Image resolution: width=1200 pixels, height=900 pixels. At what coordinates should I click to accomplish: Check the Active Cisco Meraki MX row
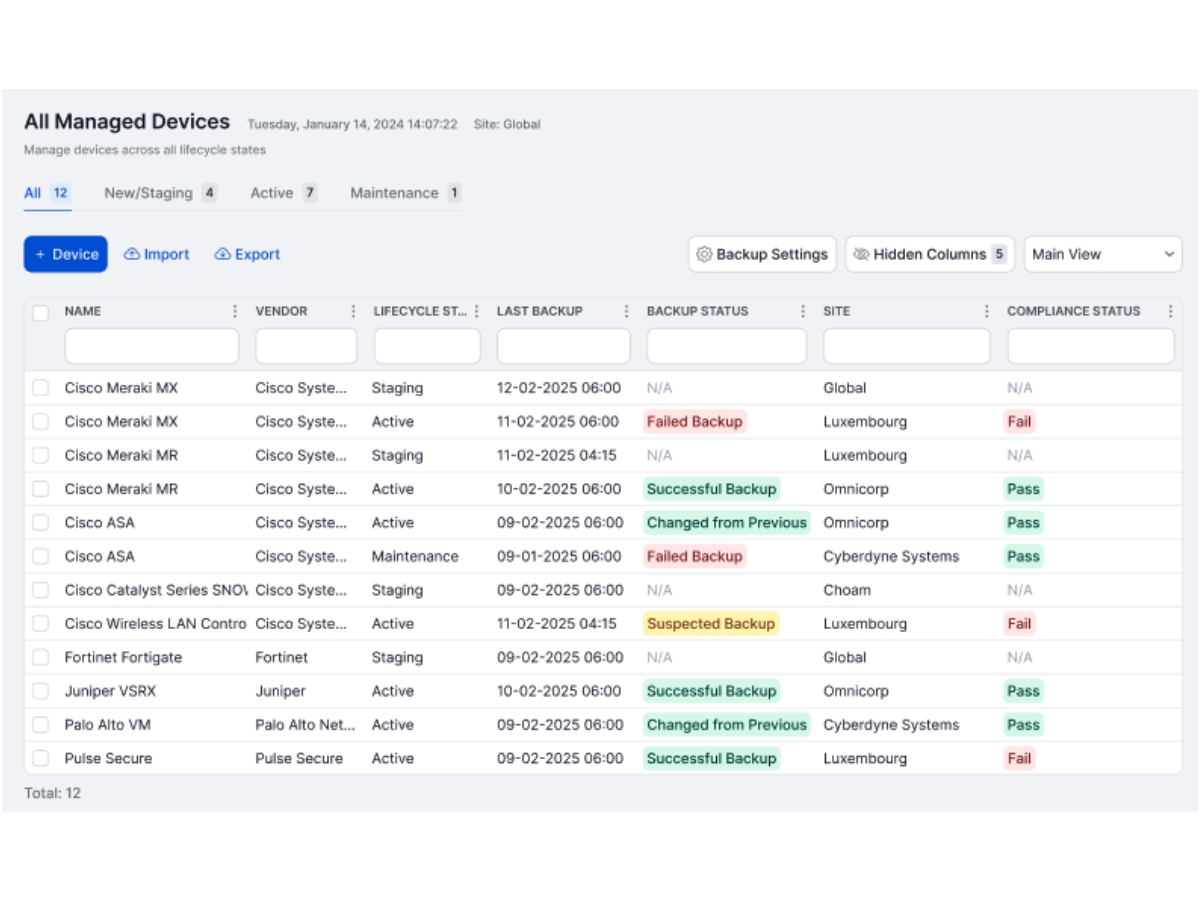(x=41, y=422)
